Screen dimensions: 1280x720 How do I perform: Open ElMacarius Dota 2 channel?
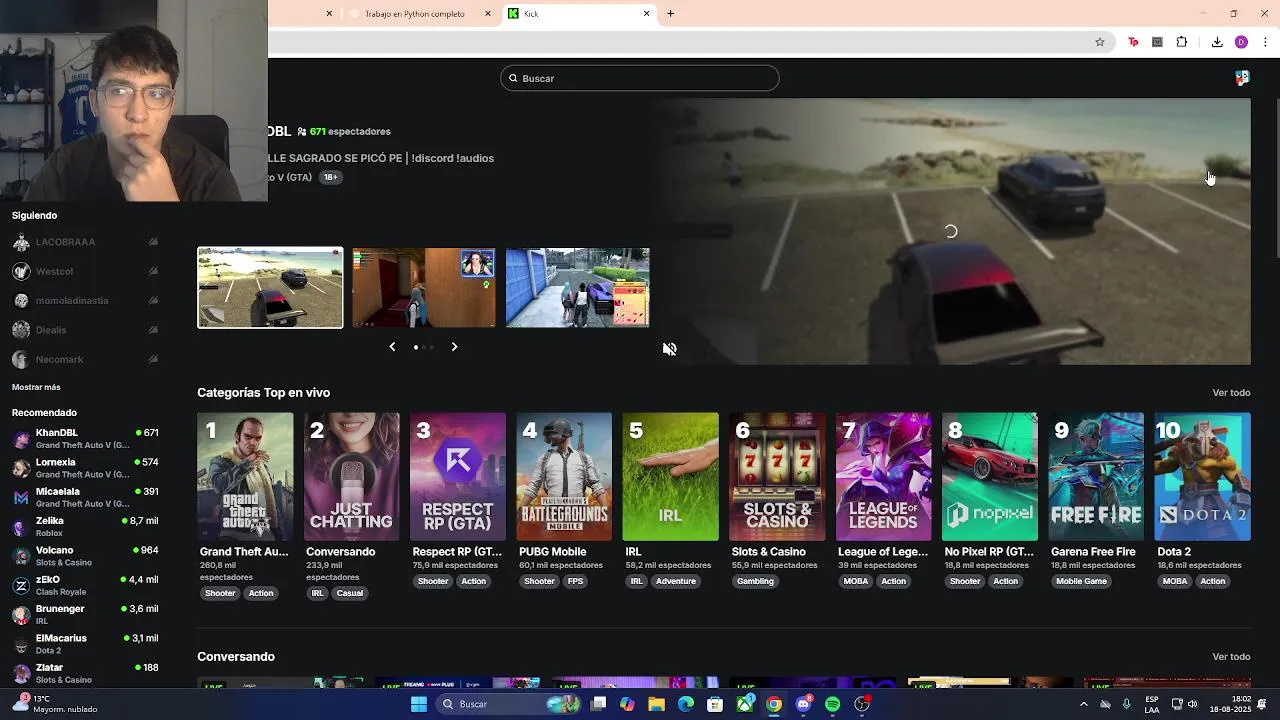[85, 644]
